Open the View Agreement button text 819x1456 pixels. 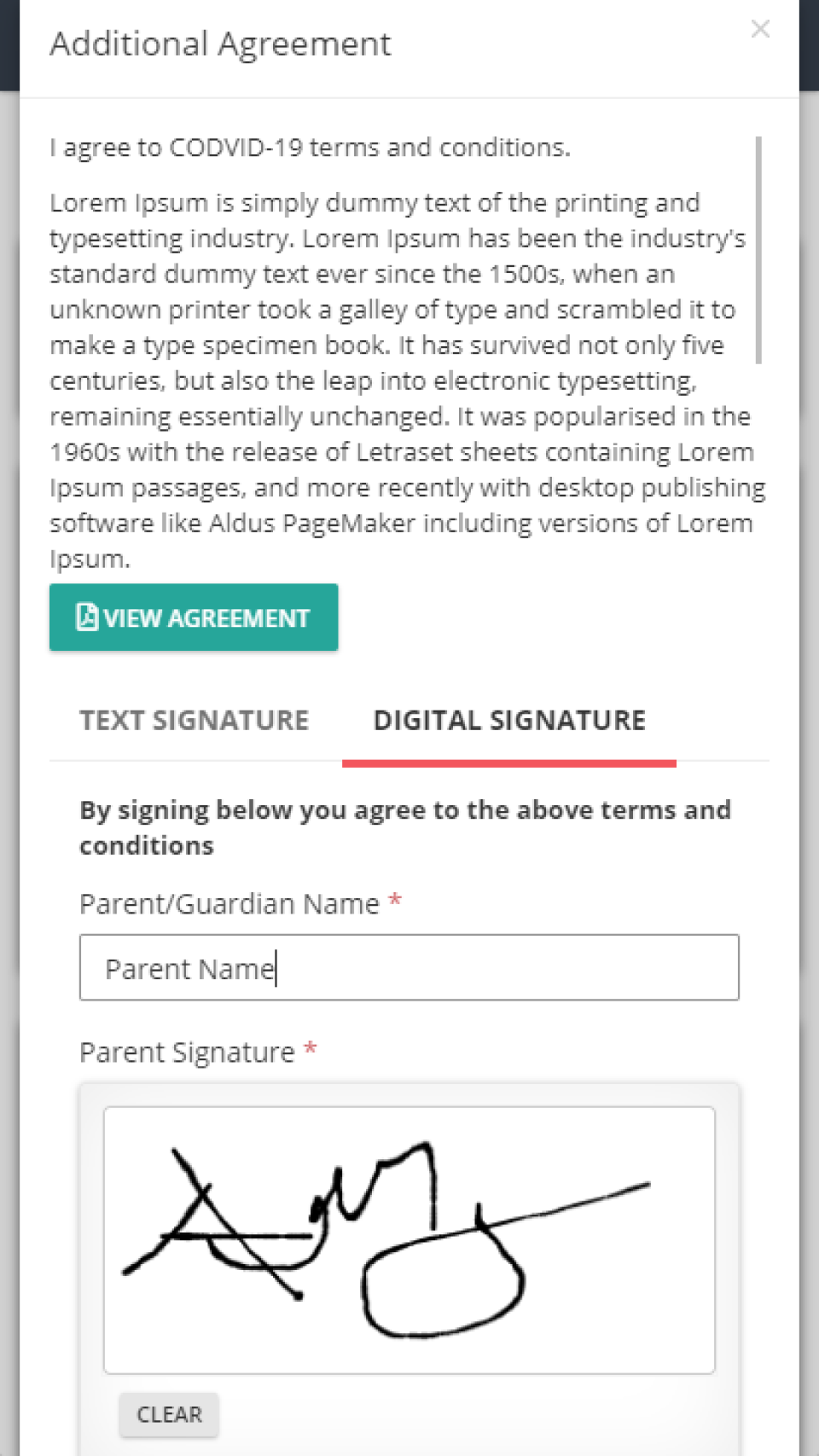(x=206, y=618)
